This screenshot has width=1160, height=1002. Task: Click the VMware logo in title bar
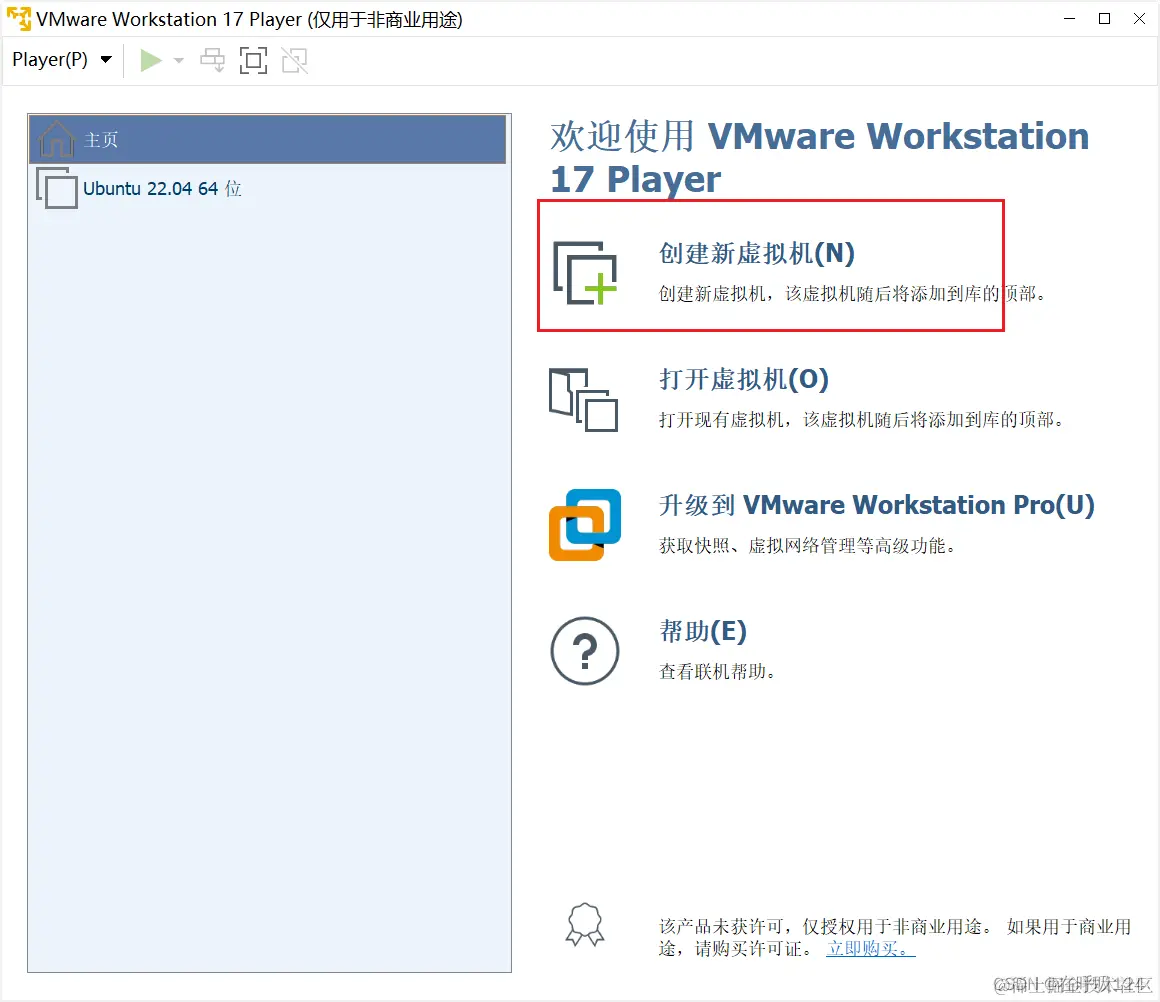tap(18, 19)
